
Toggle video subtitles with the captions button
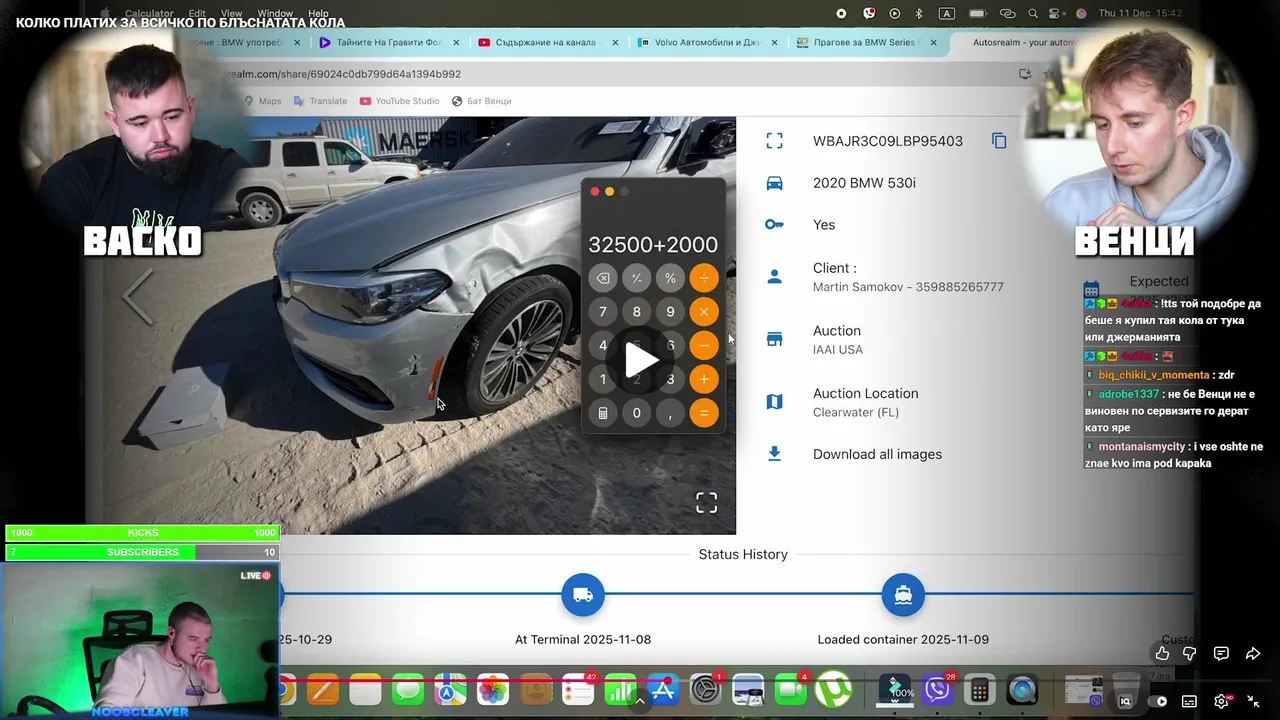tap(1189, 702)
